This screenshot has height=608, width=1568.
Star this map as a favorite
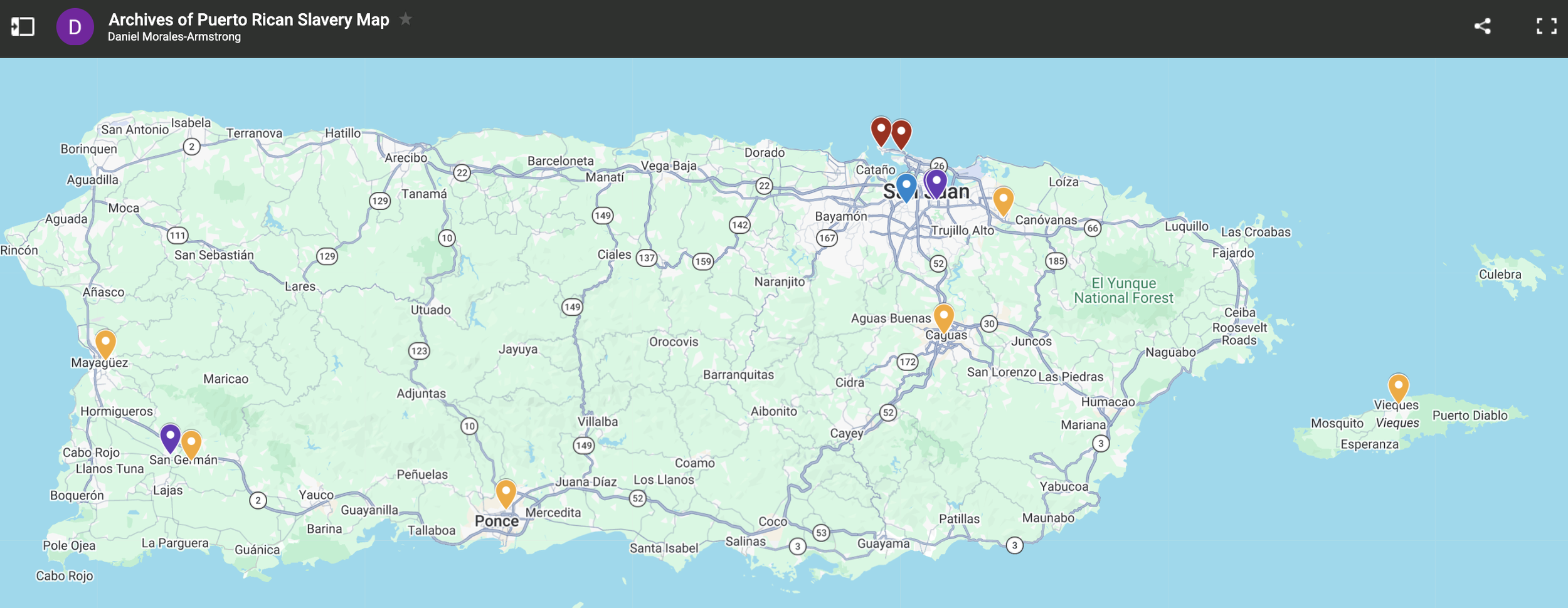(x=406, y=19)
